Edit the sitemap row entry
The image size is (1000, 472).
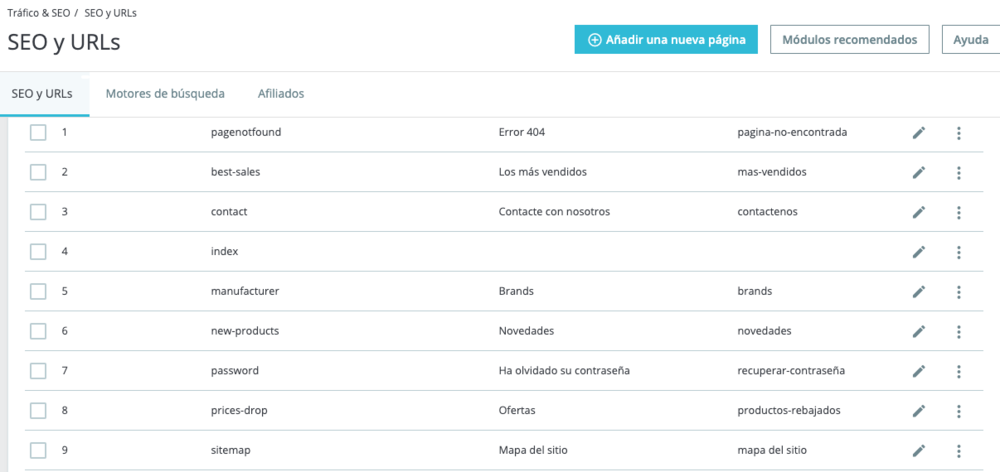coord(918,450)
